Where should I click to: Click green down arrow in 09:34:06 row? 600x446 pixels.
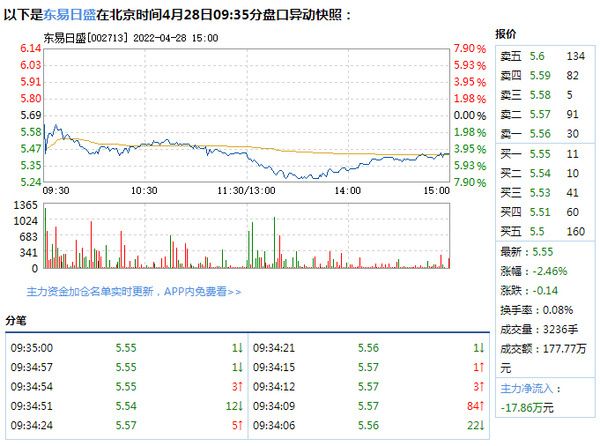point(482,424)
